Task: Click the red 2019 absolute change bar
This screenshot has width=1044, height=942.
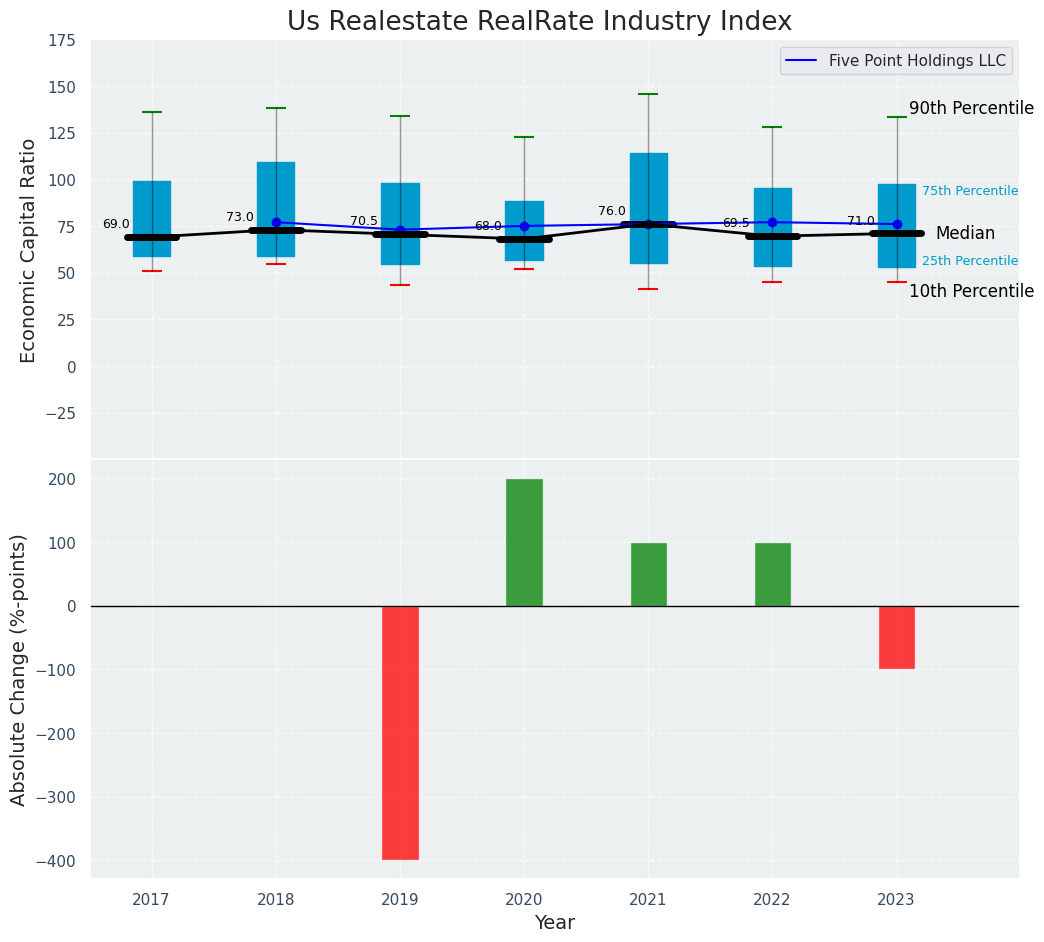Action: tap(400, 732)
